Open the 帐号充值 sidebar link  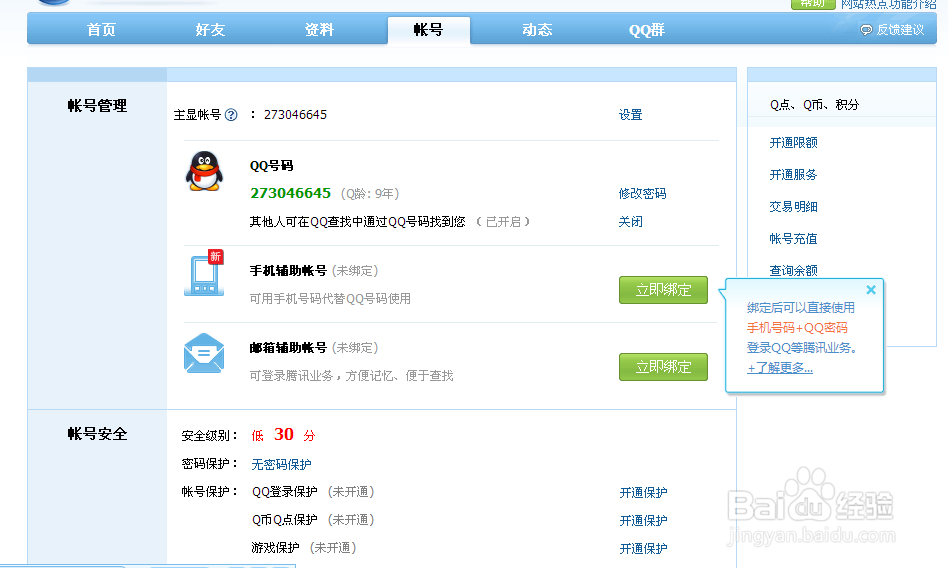793,239
